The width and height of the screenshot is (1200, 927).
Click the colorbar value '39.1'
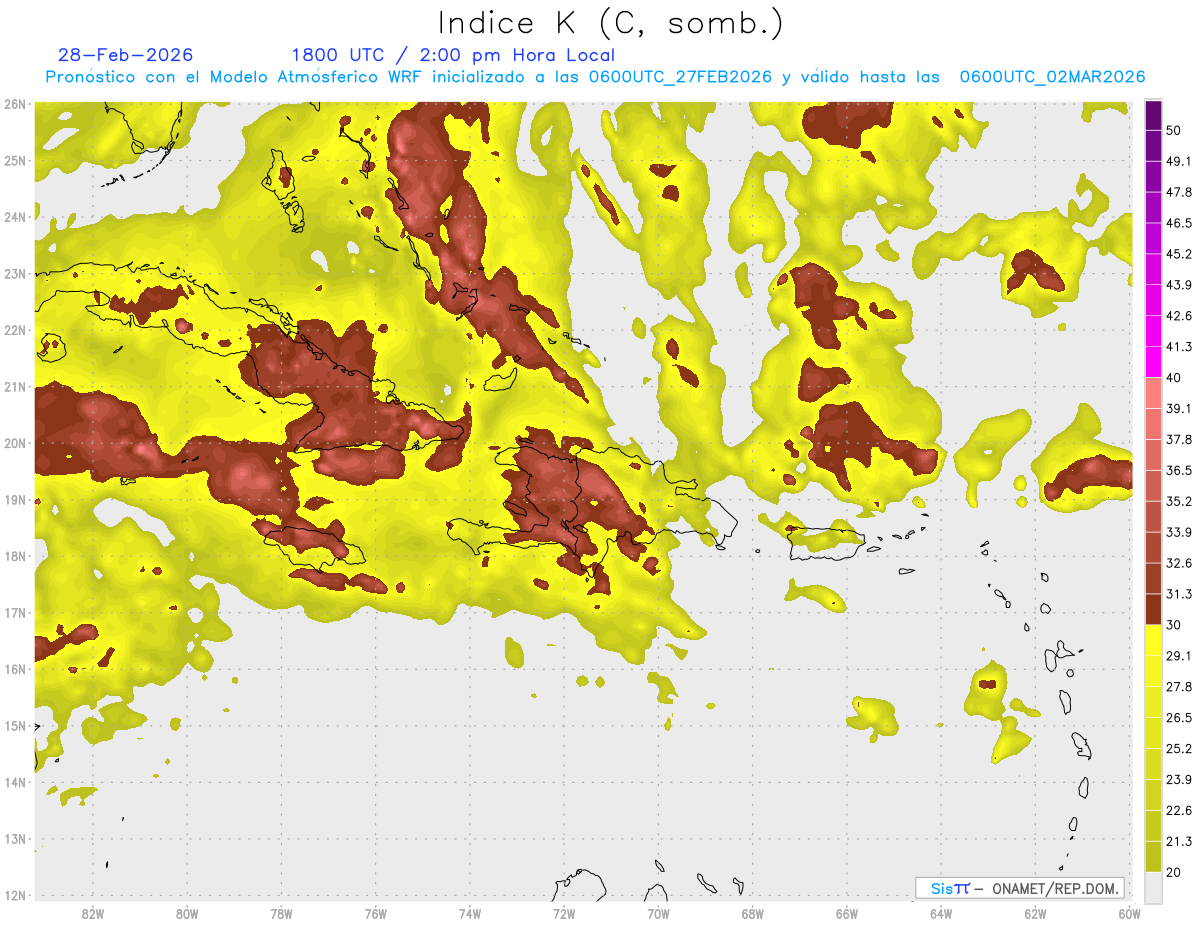[1179, 409]
